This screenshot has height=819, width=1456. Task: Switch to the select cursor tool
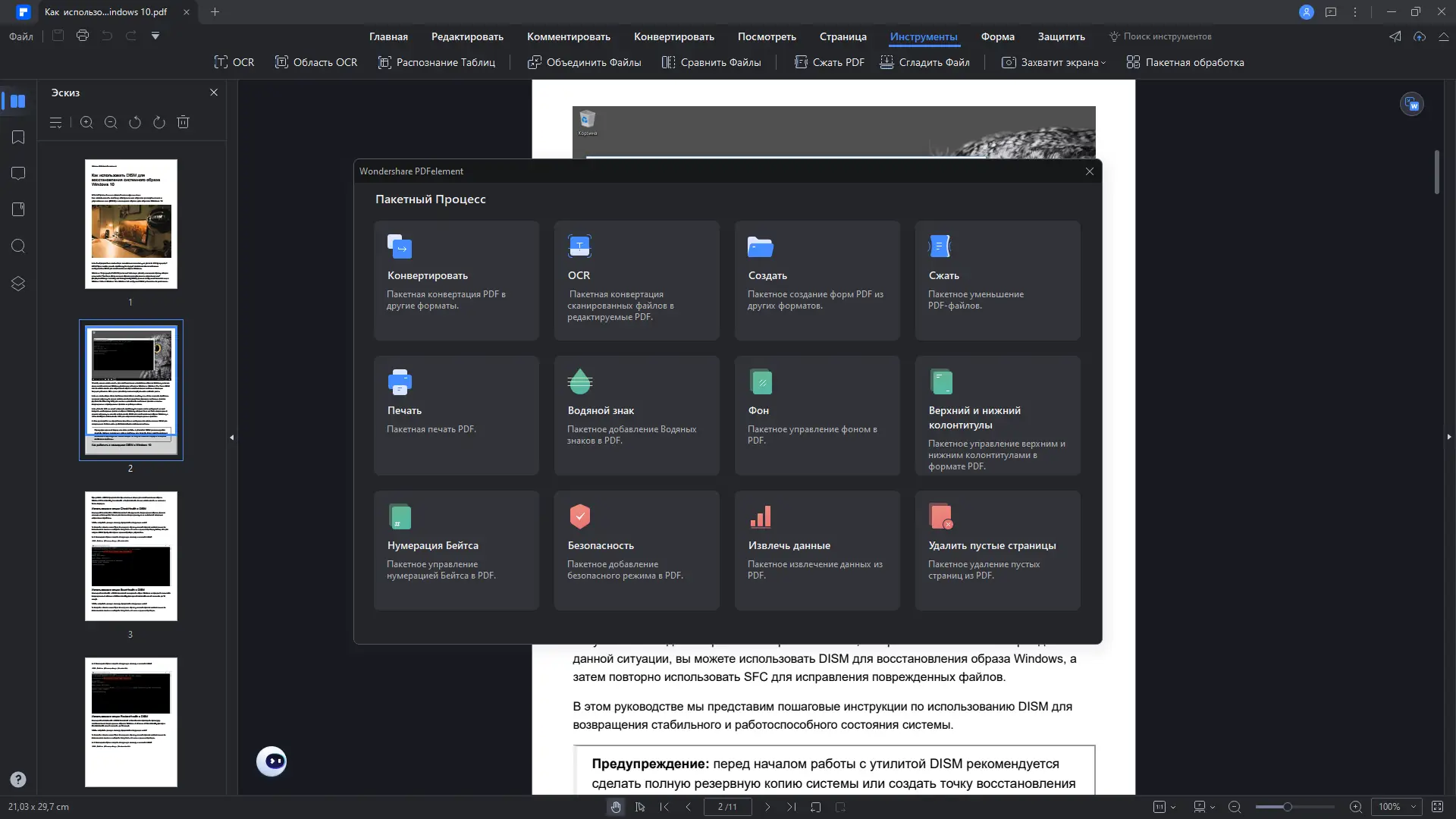(x=640, y=807)
